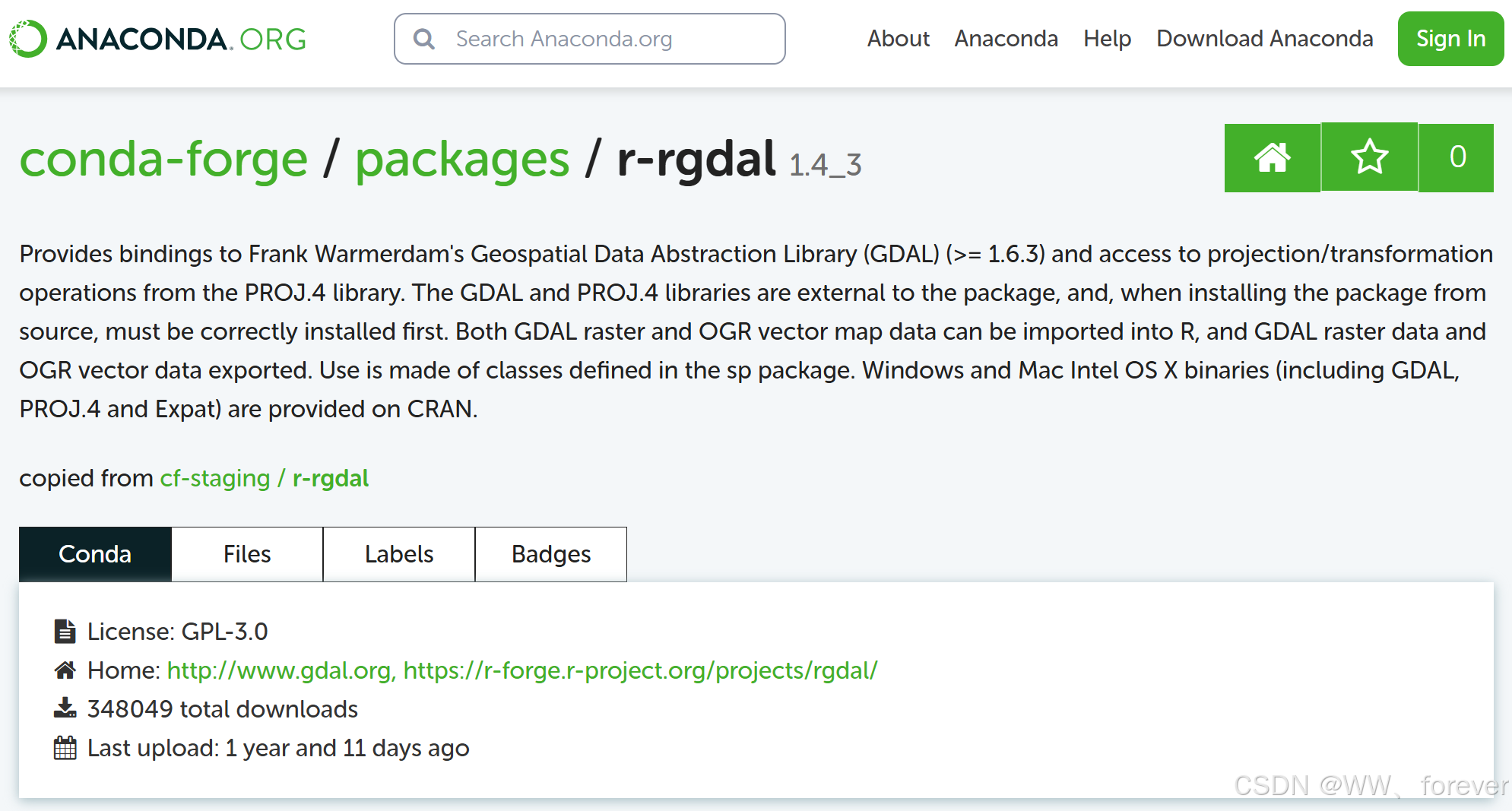Click the green home icon button
The image size is (1512, 811).
point(1272,157)
